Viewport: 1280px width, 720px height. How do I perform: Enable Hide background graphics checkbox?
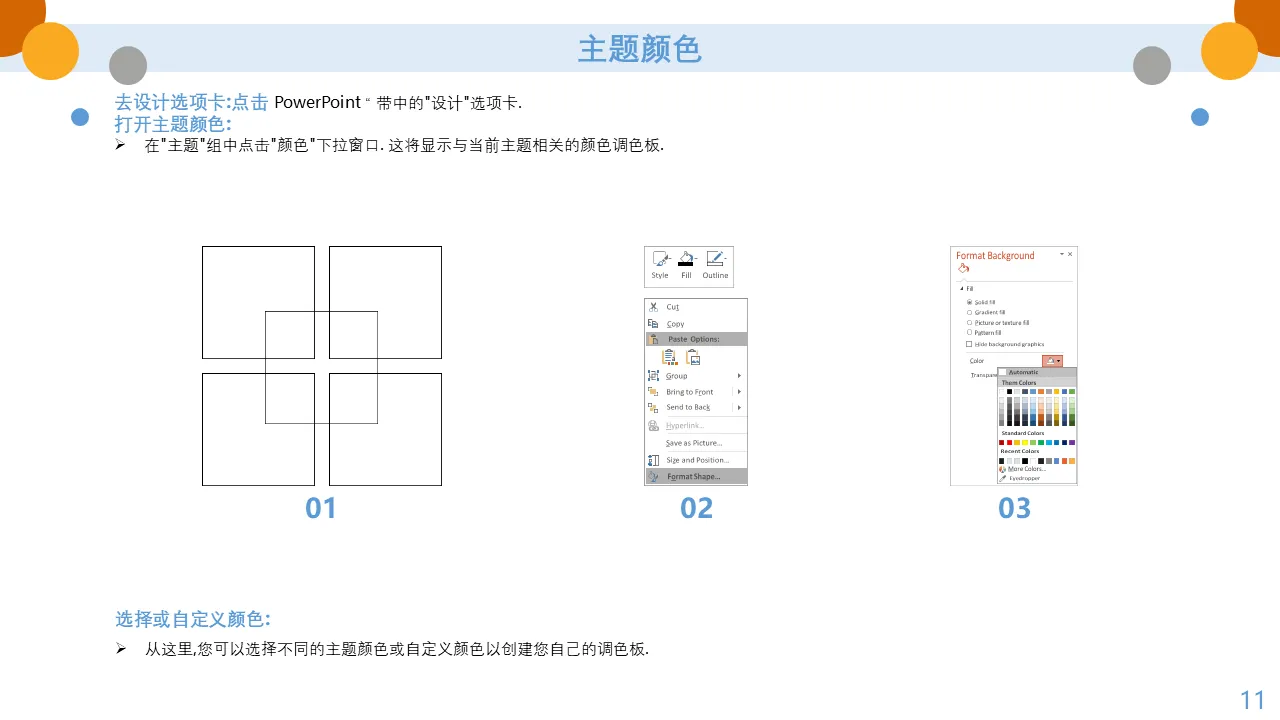[969, 344]
